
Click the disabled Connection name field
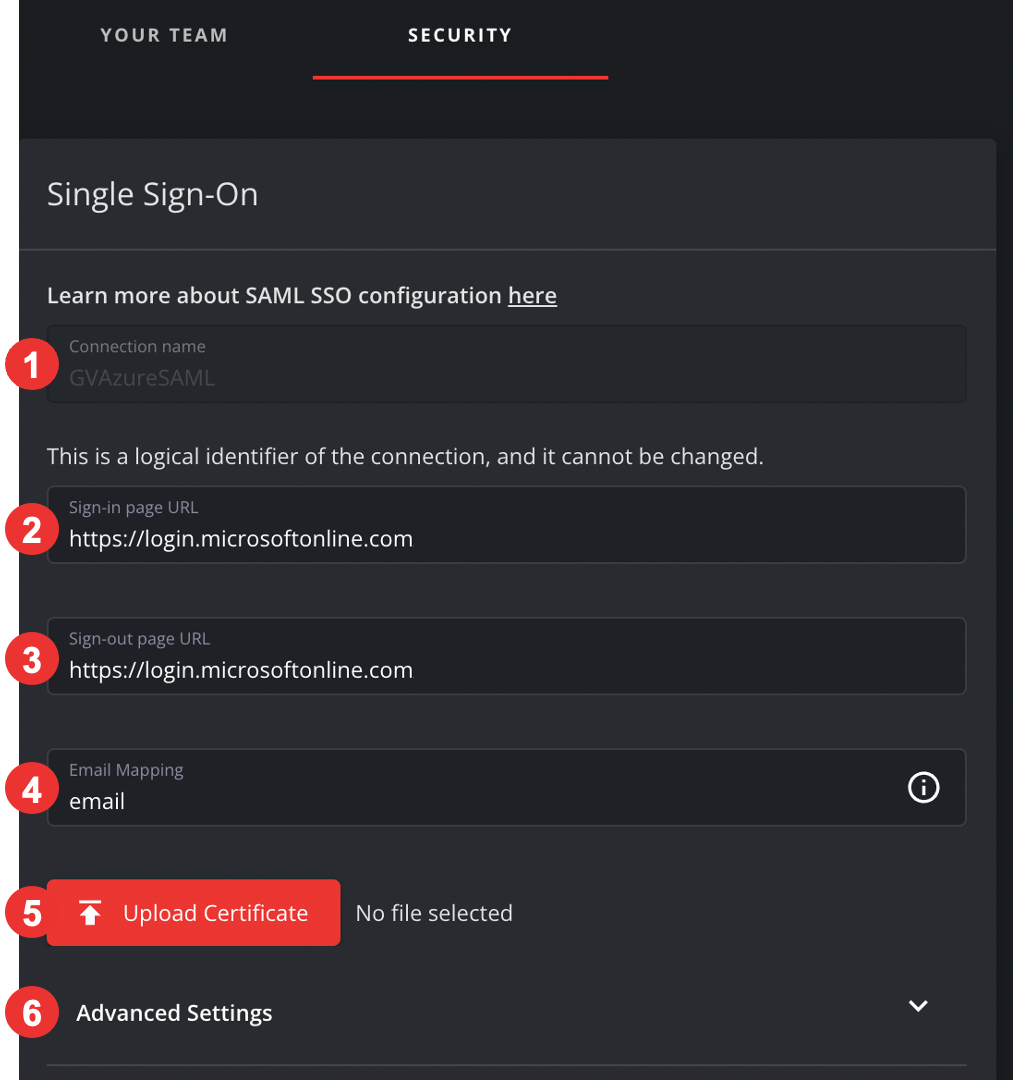(506, 365)
